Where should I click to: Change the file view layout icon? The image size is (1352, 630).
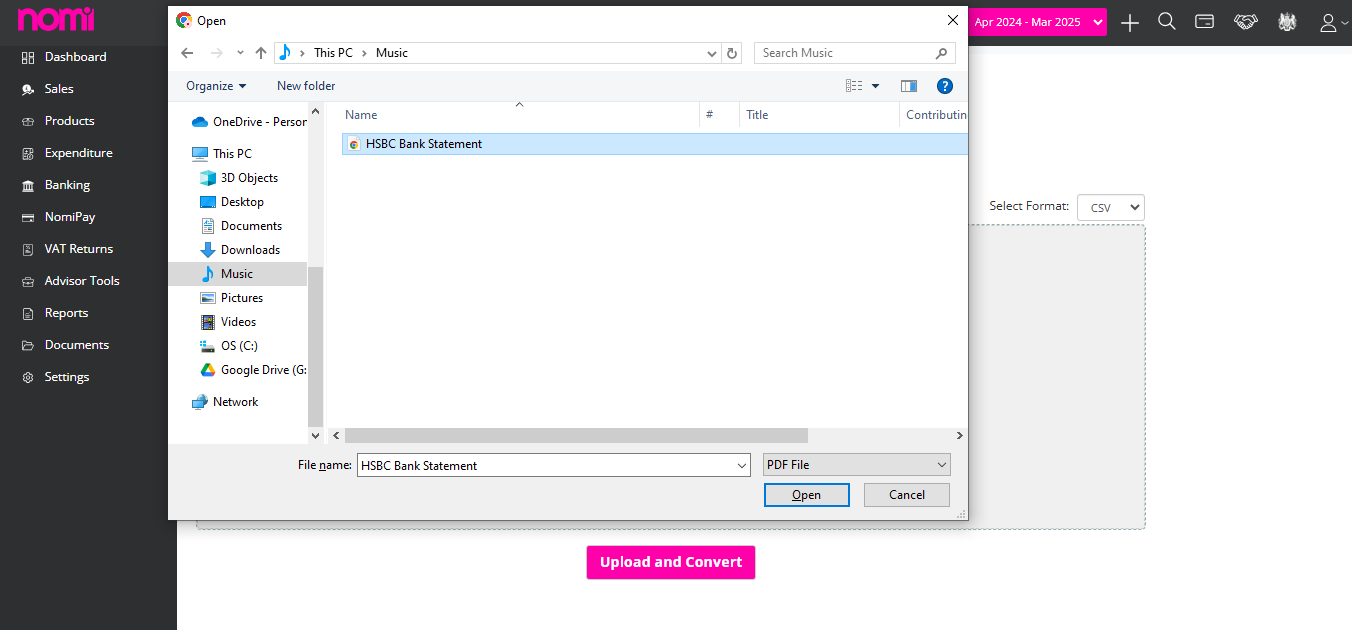pos(854,86)
